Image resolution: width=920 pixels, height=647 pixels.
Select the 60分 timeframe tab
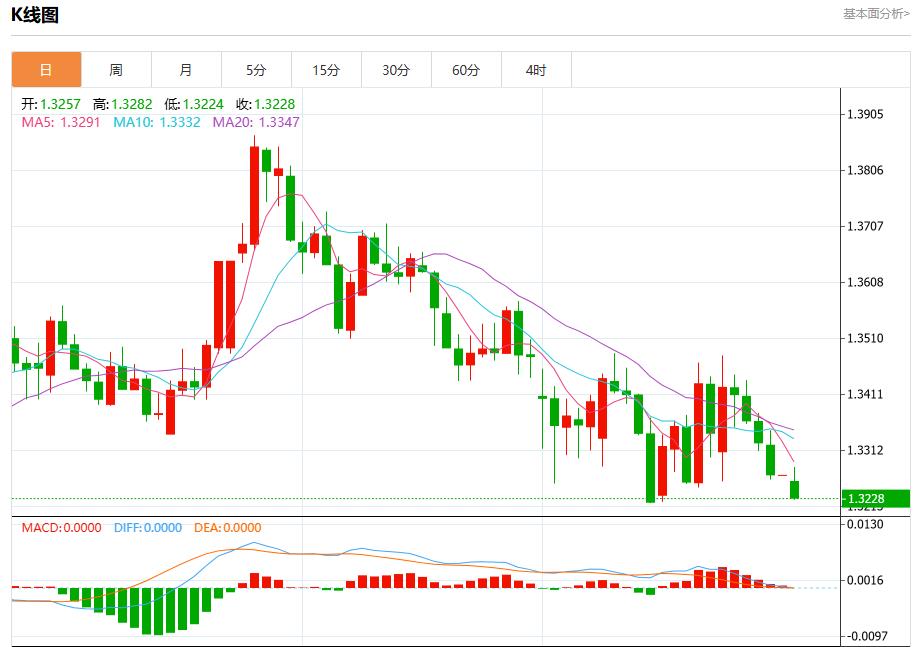click(466, 70)
